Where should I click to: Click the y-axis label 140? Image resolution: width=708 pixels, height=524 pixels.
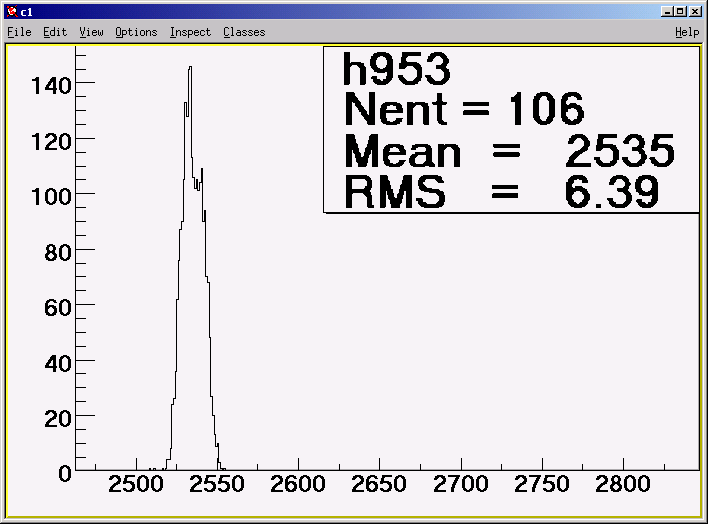[51, 85]
